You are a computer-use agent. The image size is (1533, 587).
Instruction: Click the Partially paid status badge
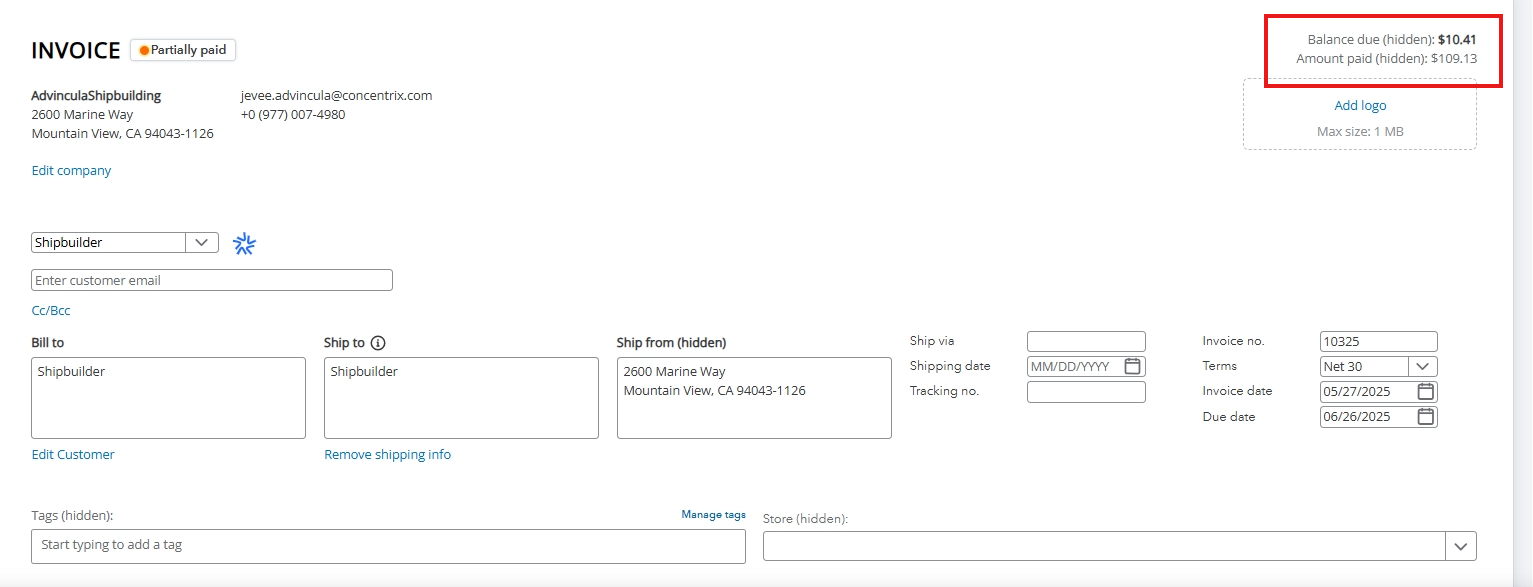point(183,50)
